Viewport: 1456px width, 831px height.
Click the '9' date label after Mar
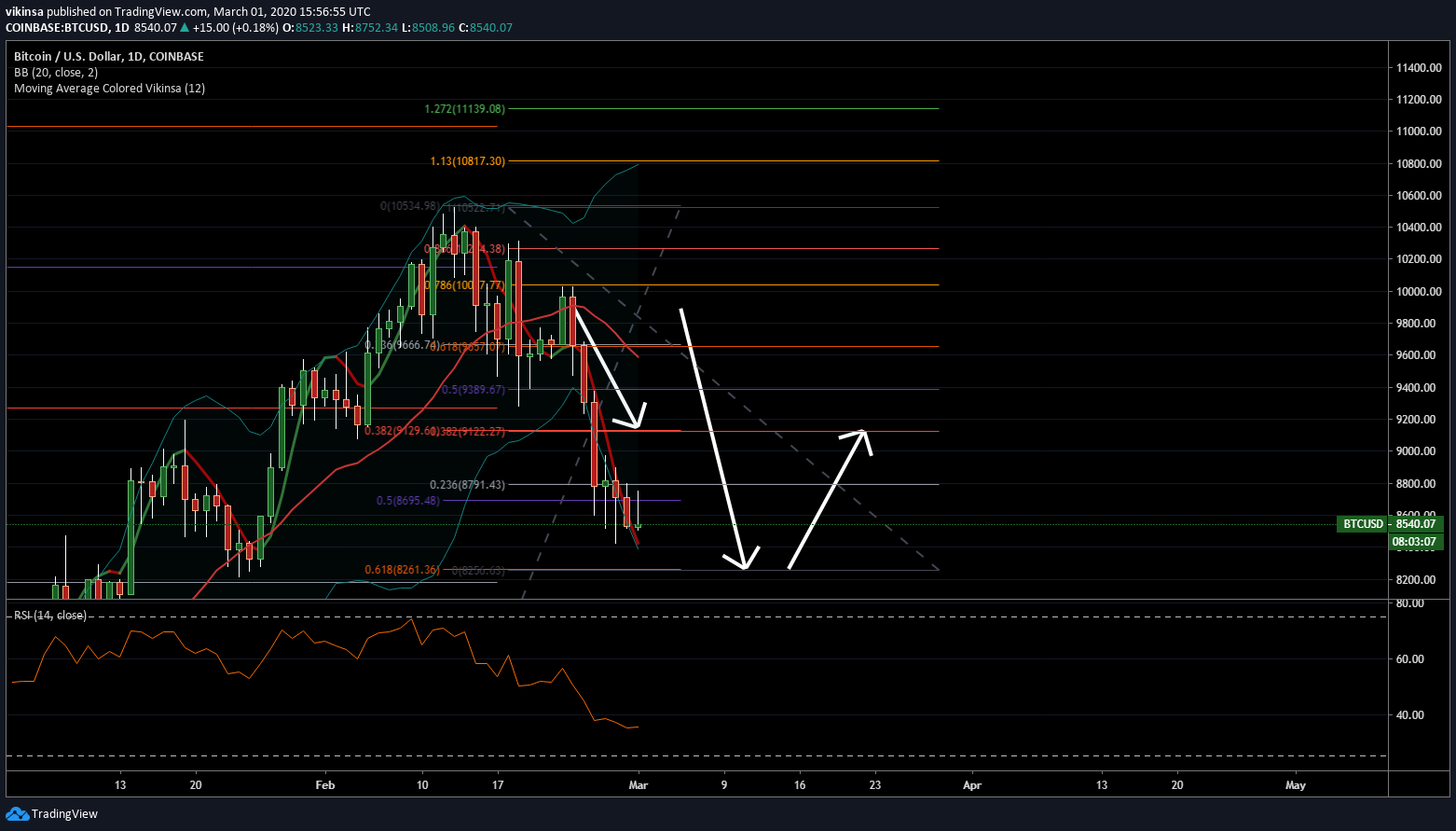724,785
